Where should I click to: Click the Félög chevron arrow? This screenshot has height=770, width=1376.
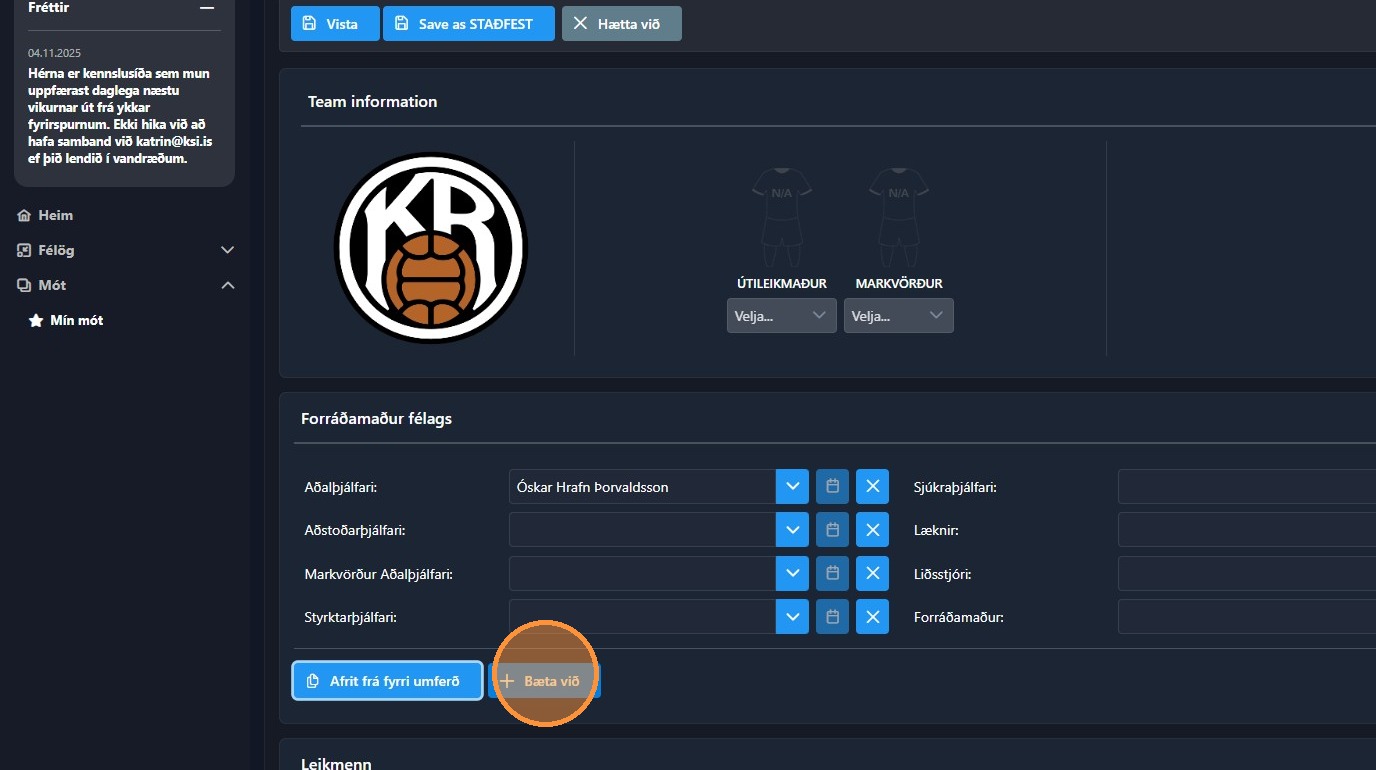[227, 250]
